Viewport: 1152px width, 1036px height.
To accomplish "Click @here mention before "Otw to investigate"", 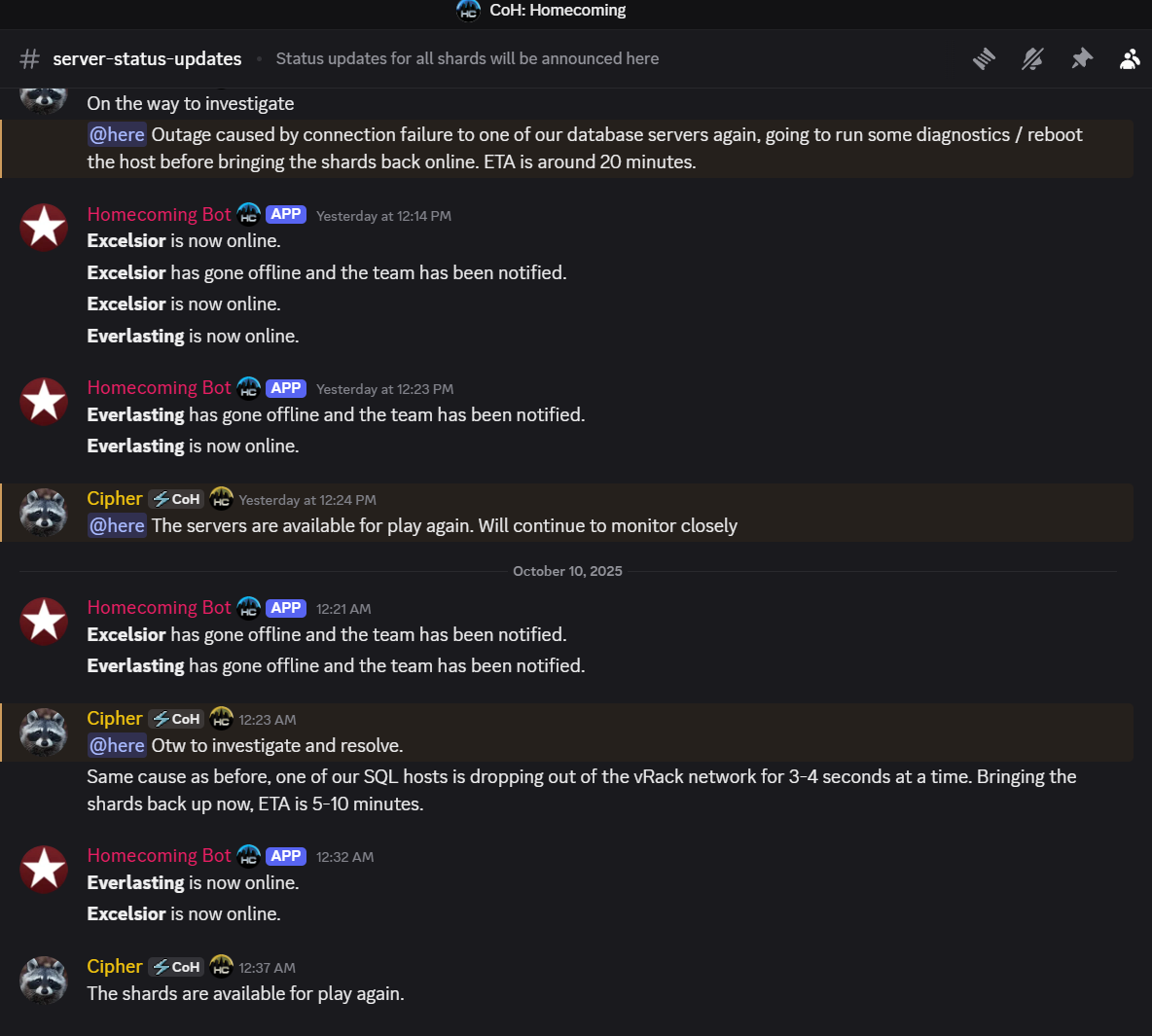I will pos(117,746).
